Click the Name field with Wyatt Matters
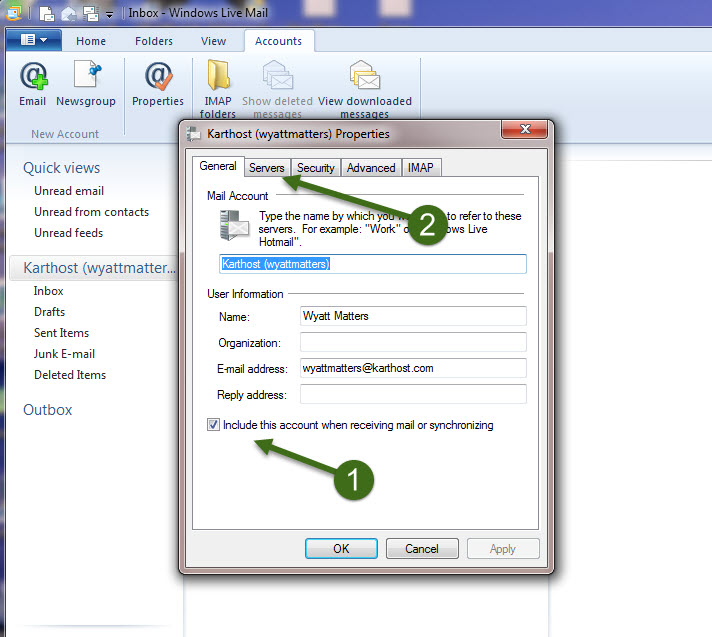Viewport: 712px width, 637px height. pos(413,316)
